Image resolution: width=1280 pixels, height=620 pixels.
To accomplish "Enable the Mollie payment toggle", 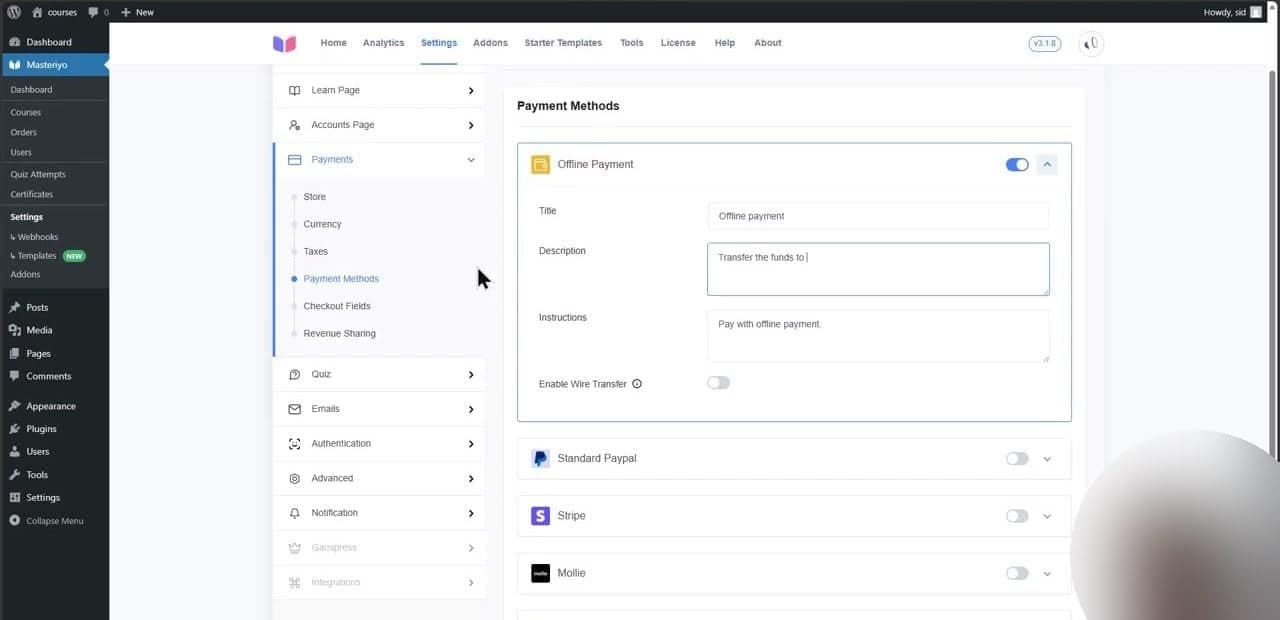I will tap(1017, 573).
